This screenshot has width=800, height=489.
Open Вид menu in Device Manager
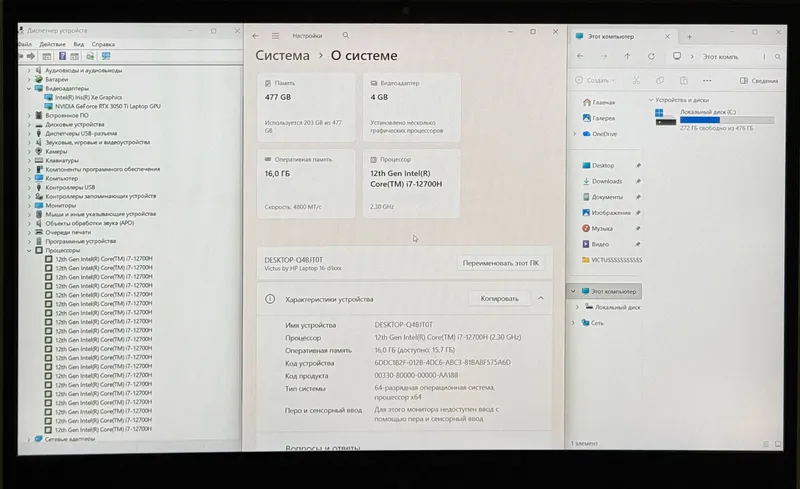click(79, 44)
